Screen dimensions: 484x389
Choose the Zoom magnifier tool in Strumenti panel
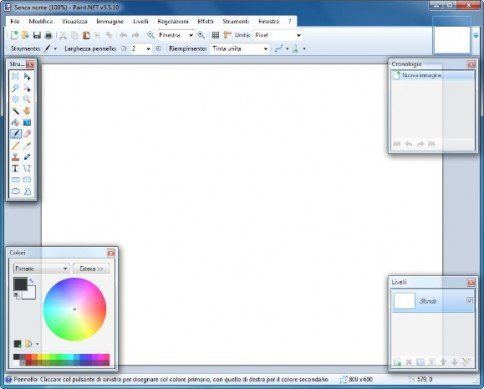coord(27,100)
